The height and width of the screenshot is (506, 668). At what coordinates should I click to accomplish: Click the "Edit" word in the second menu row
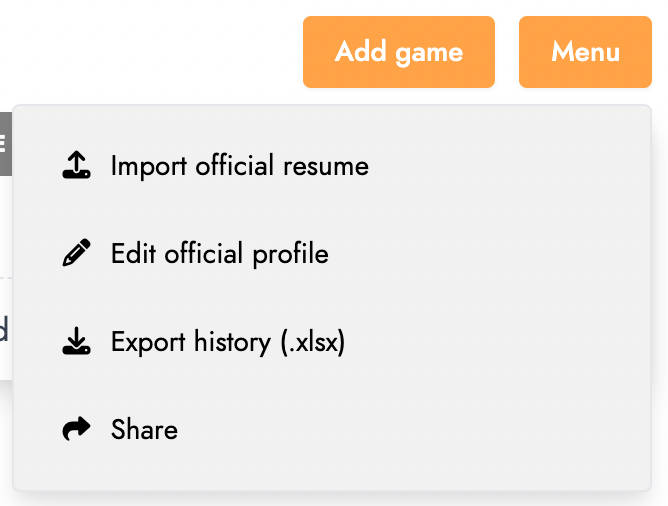(133, 254)
